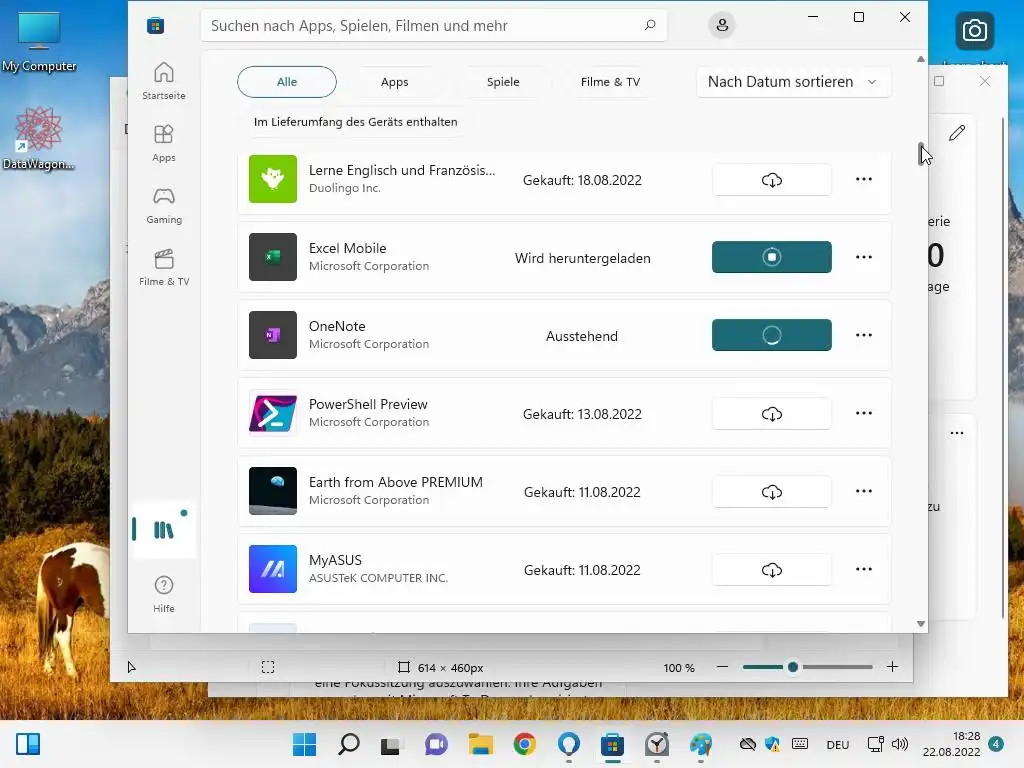The width and height of the screenshot is (1024, 768).
Task: Open the PowerShell Preview app icon
Action: (x=273, y=413)
